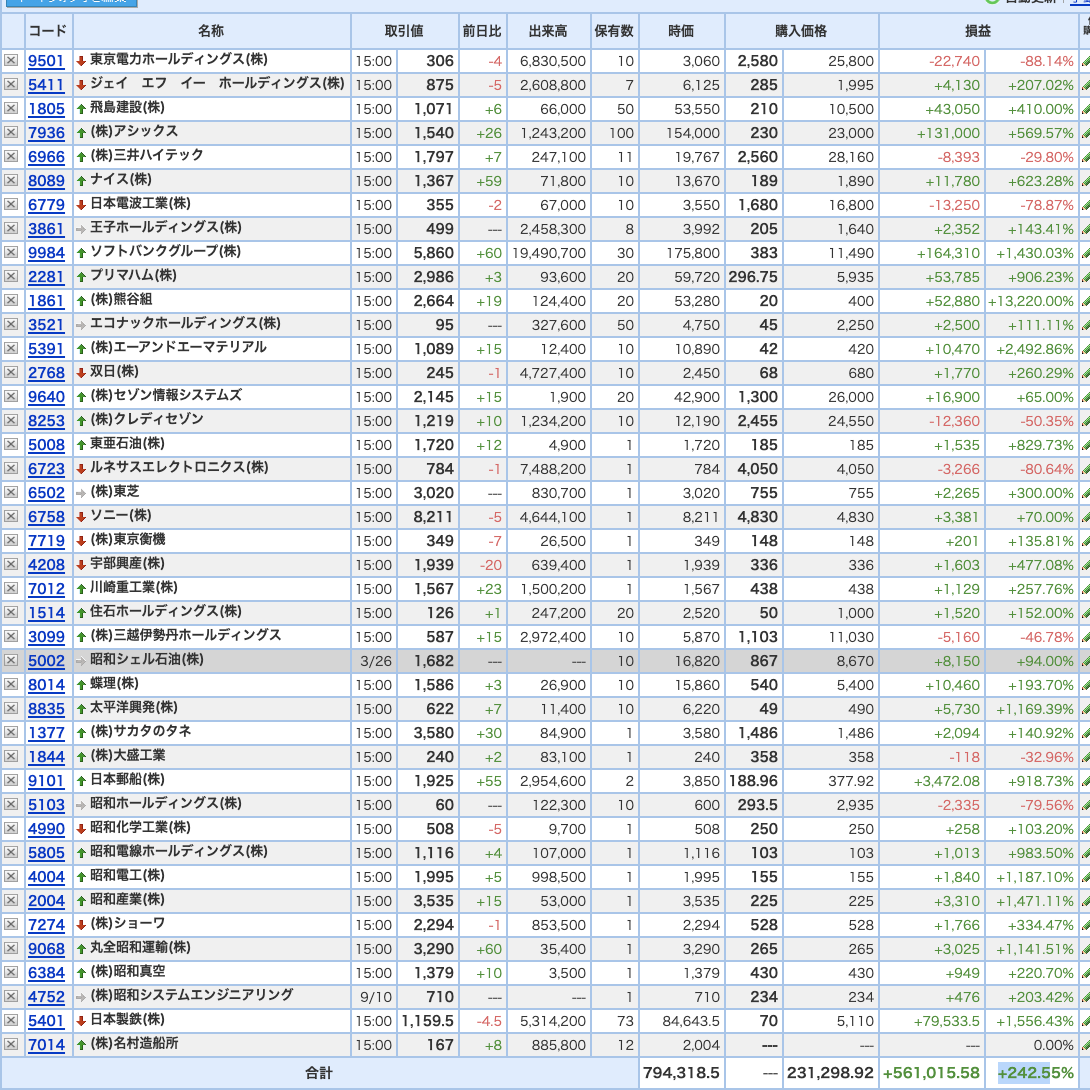Delete the 昭和電工 row via its X icon
The height and width of the screenshot is (1090, 1090).
pyautogui.click(x=10, y=877)
